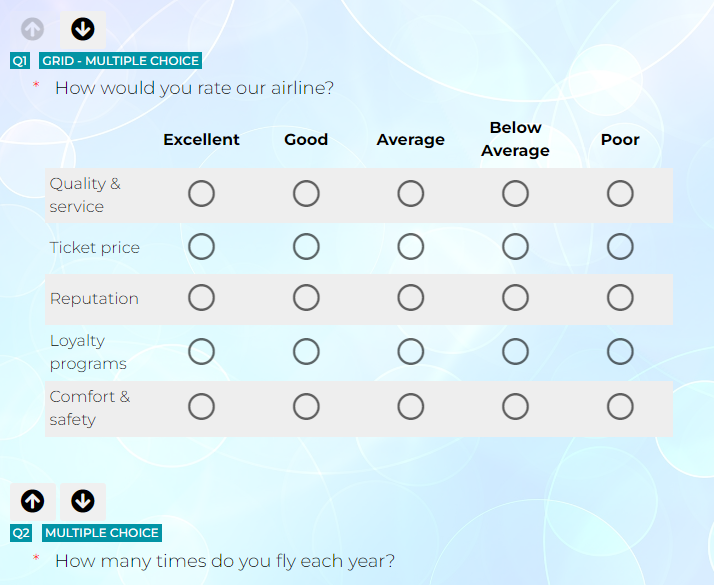Select Good for Ticket price
This screenshot has width=714, height=585.
click(306, 247)
